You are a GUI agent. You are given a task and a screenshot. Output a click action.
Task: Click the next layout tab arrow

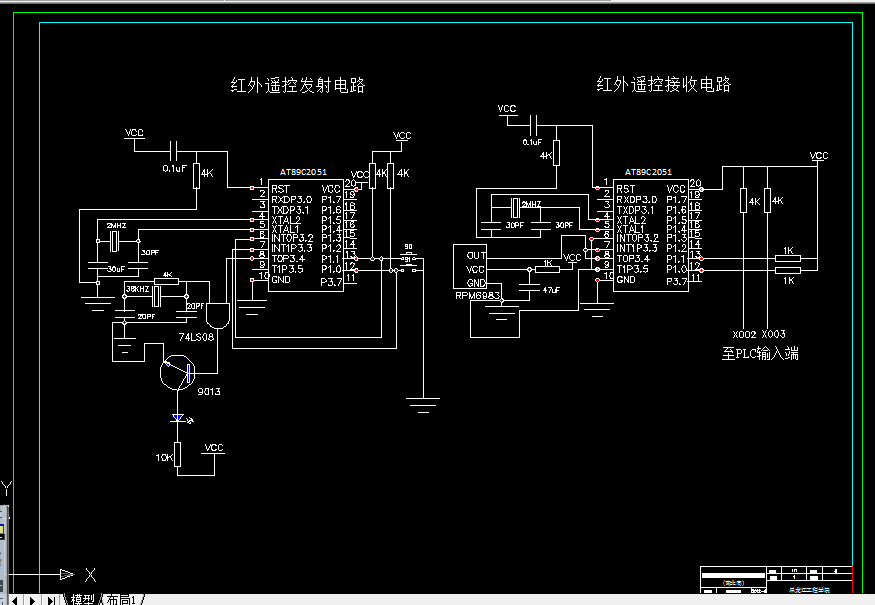coord(33,600)
